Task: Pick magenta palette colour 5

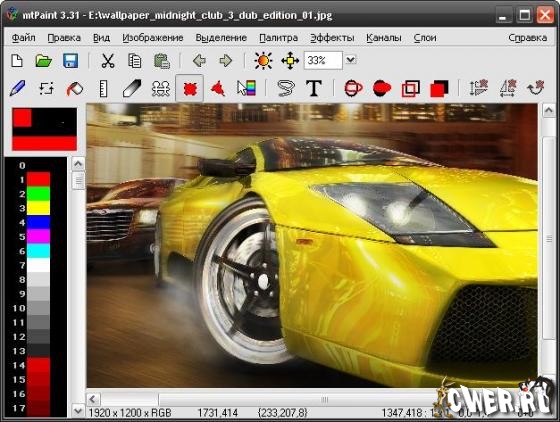Action: pos(39,237)
